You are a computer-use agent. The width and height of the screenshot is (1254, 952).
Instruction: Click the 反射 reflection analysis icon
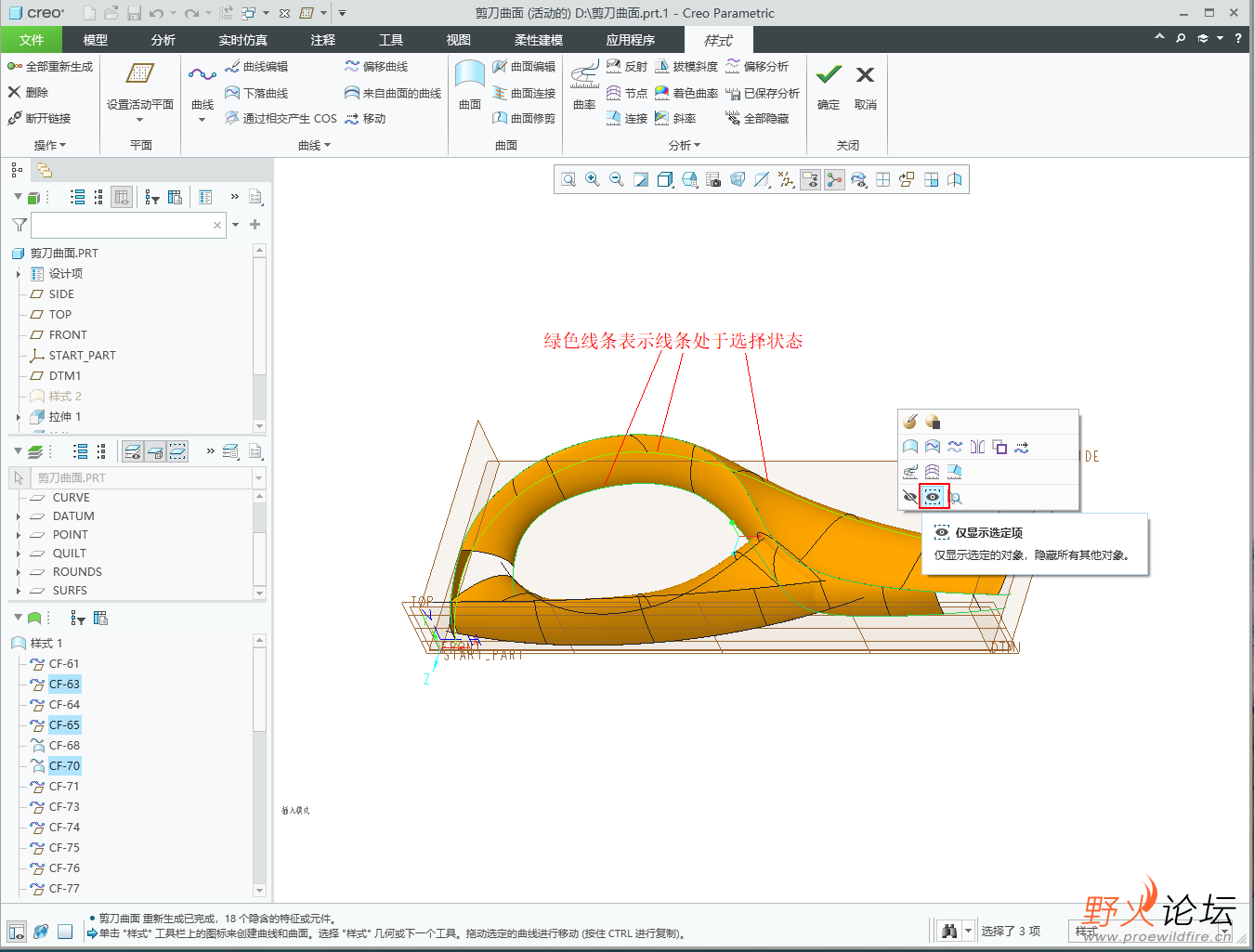click(x=614, y=67)
